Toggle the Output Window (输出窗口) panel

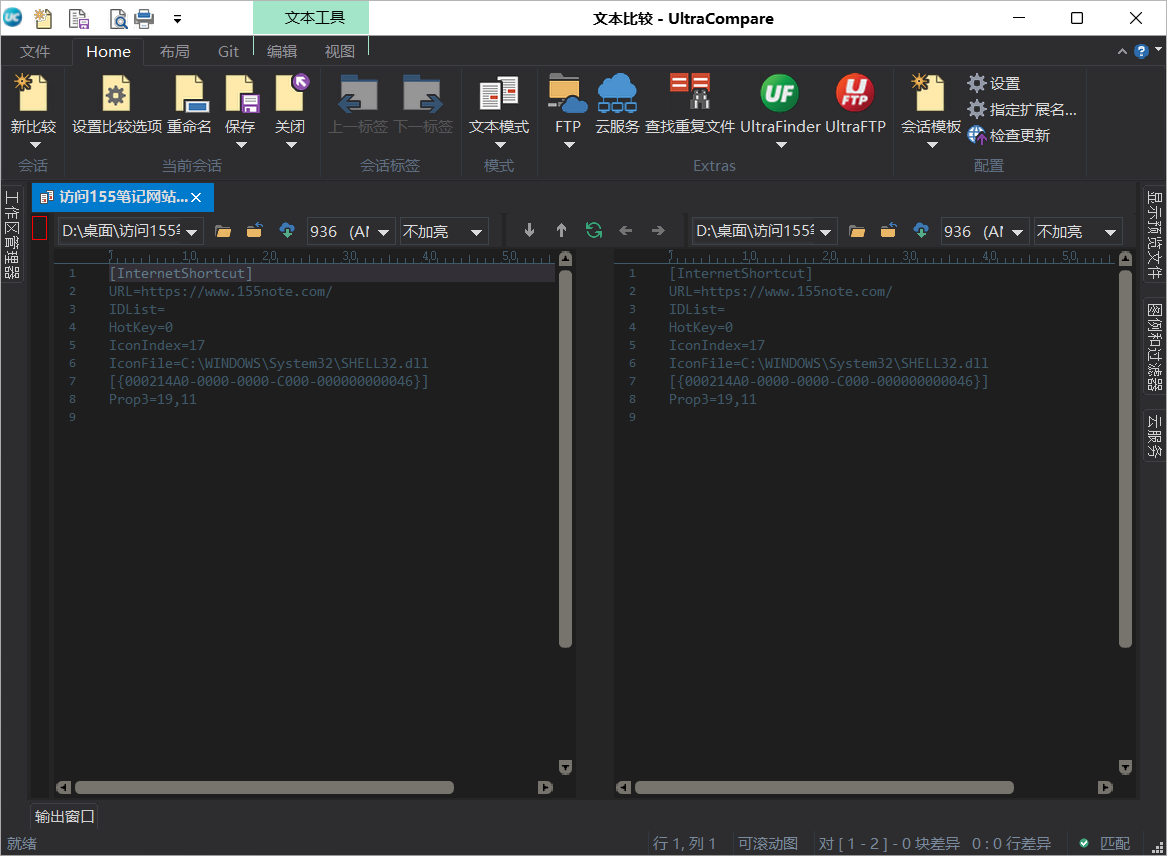pyautogui.click(x=65, y=816)
